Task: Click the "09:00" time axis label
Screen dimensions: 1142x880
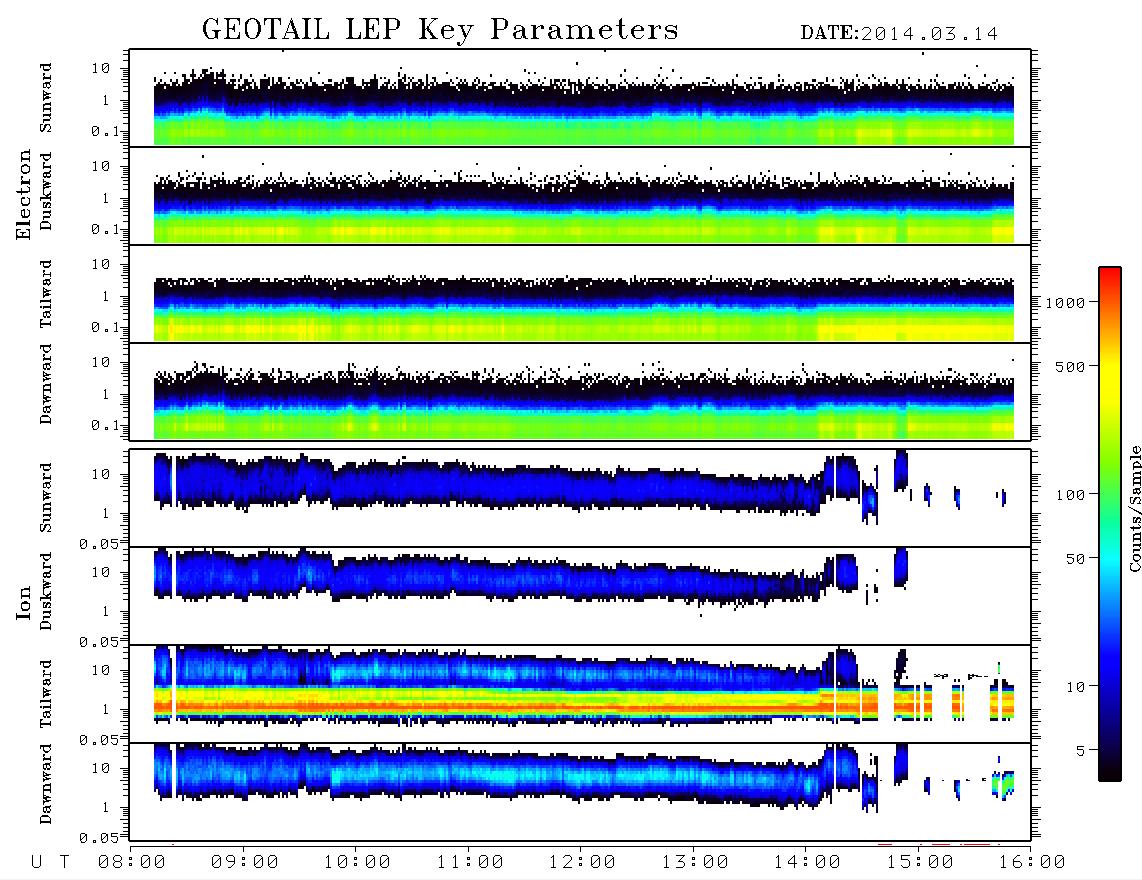Action: coord(244,863)
